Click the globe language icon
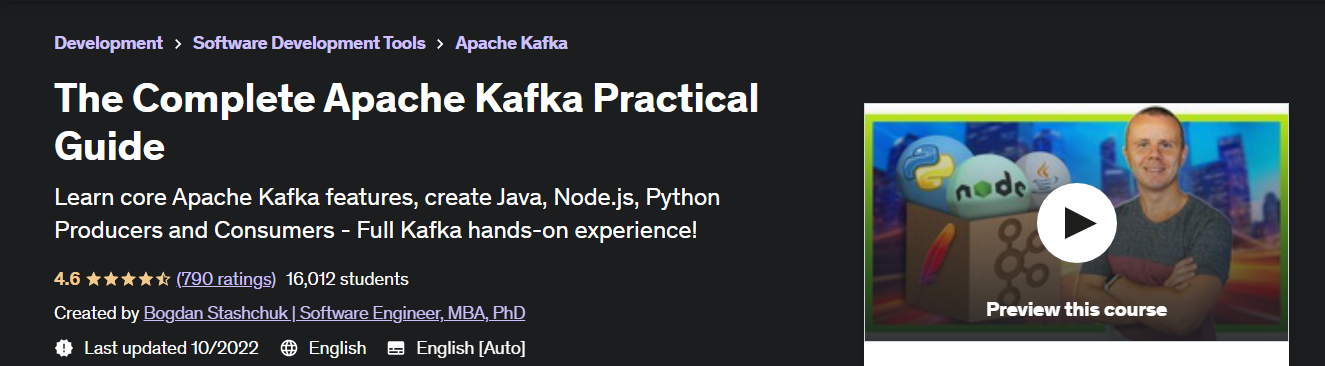The width and height of the screenshot is (1325, 366). point(289,348)
